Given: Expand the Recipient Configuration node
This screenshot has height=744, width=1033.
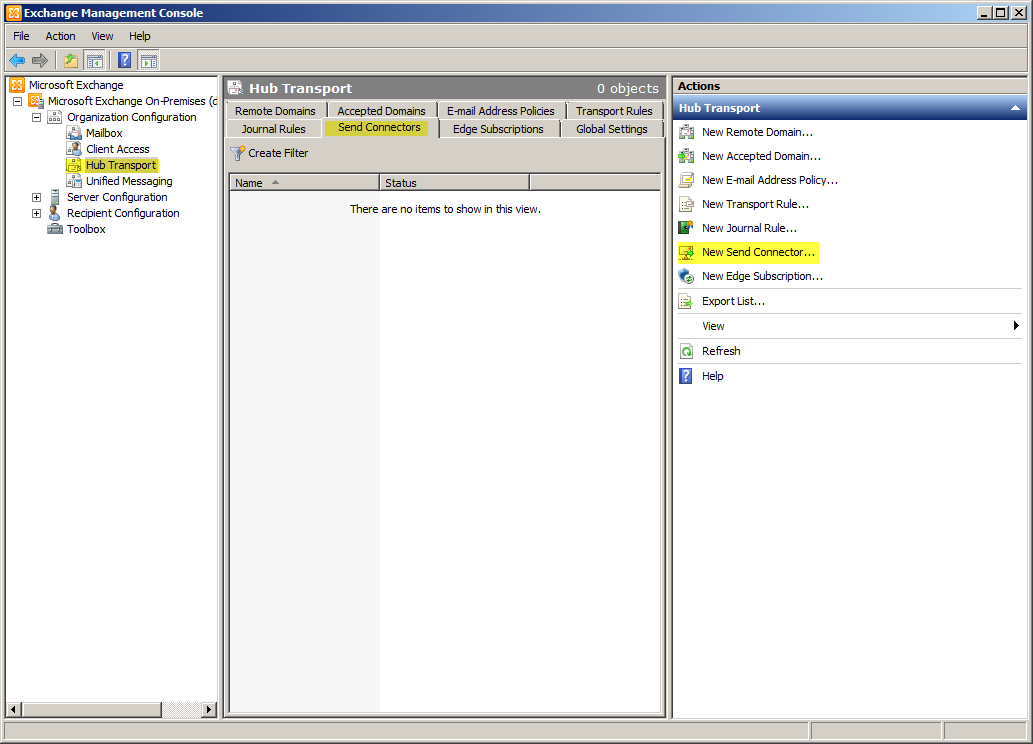Looking at the screenshot, I should [37, 213].
